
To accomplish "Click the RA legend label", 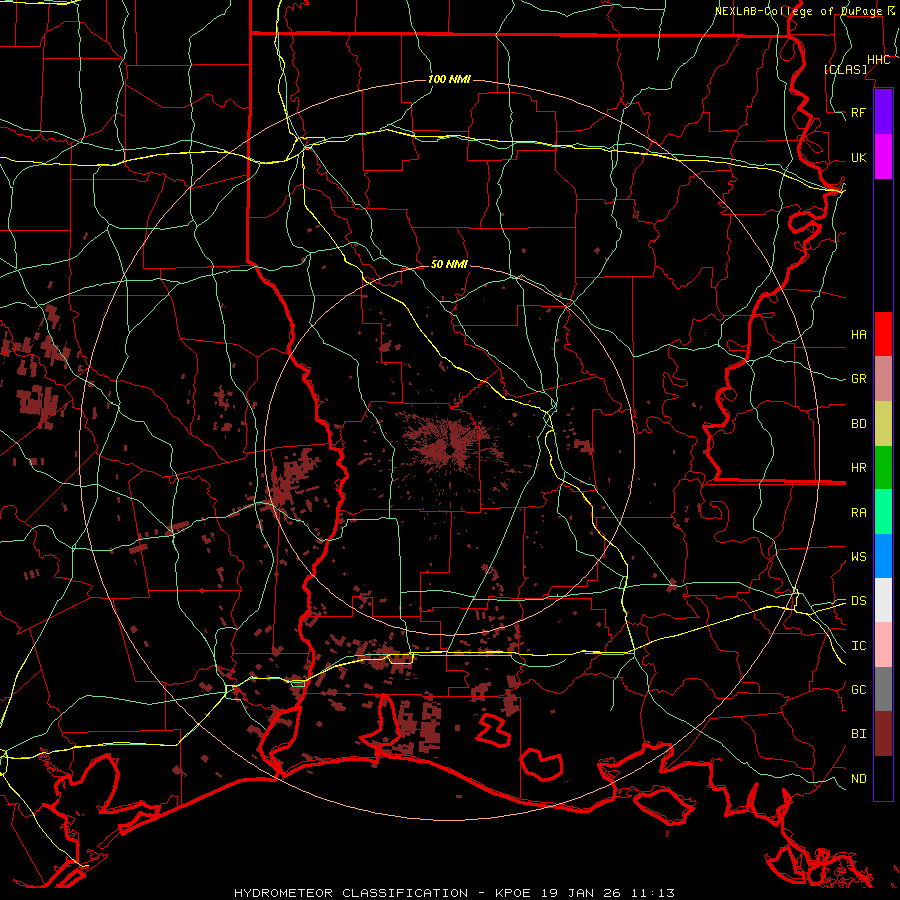I will (x=858, y=513).
